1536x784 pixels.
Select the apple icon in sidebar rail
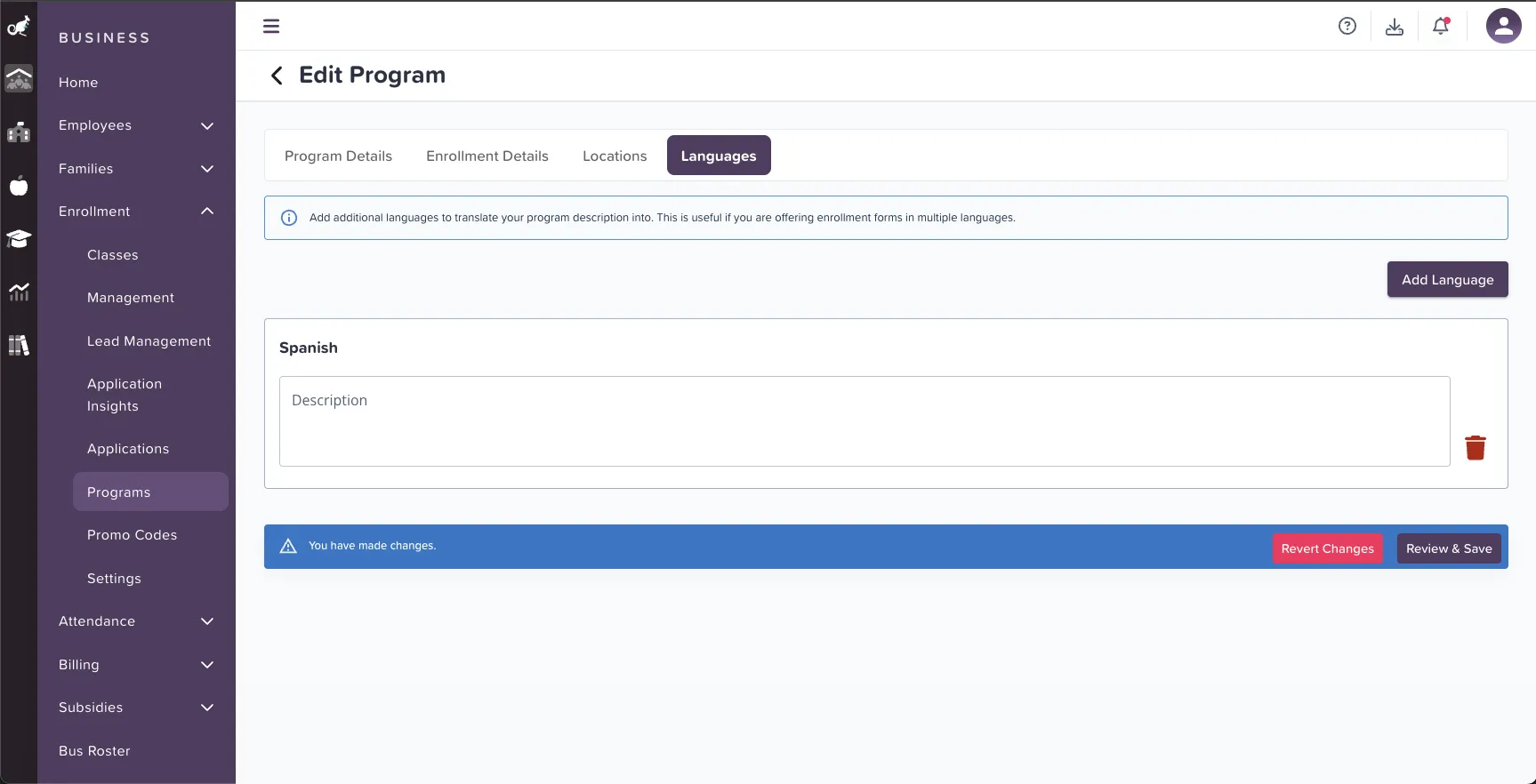pyautogui.click(x=19, y=186)
